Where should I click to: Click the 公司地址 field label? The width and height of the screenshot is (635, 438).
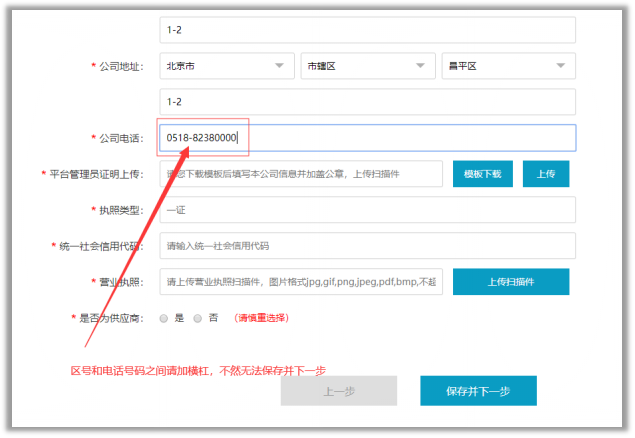pos(120,66)
